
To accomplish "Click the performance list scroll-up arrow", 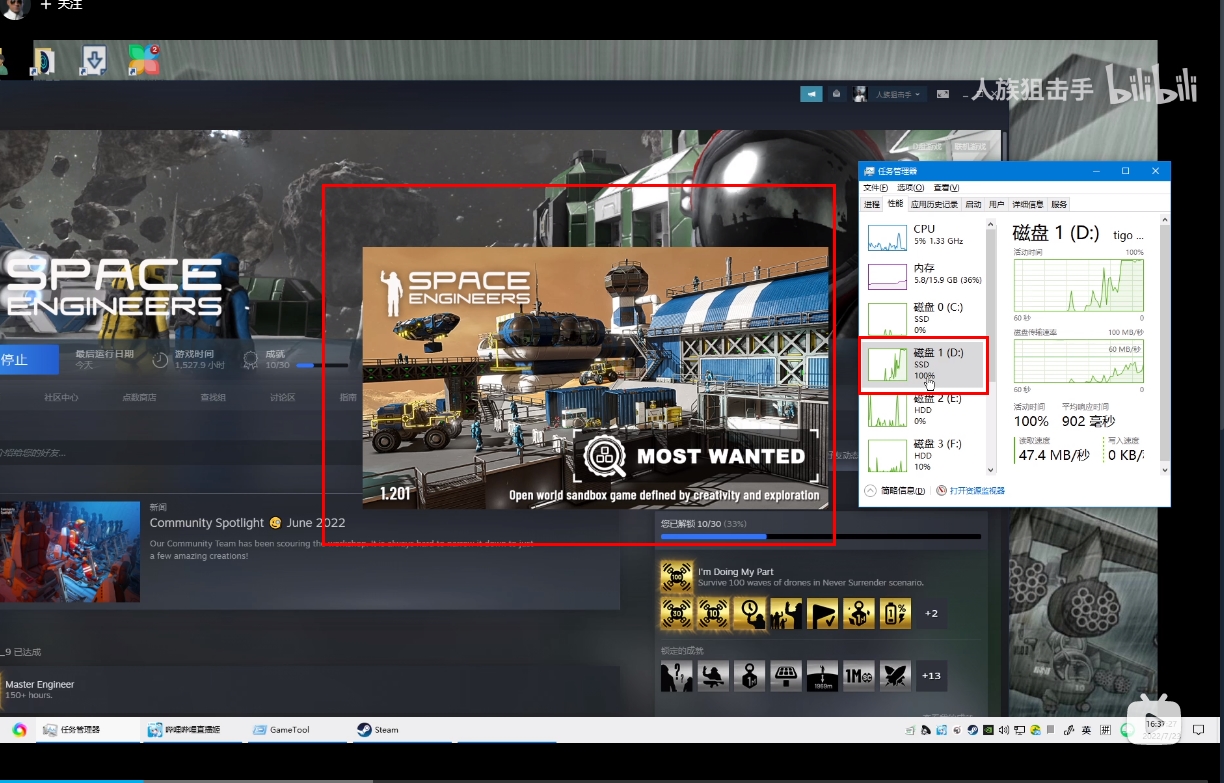I will (991, 223).
